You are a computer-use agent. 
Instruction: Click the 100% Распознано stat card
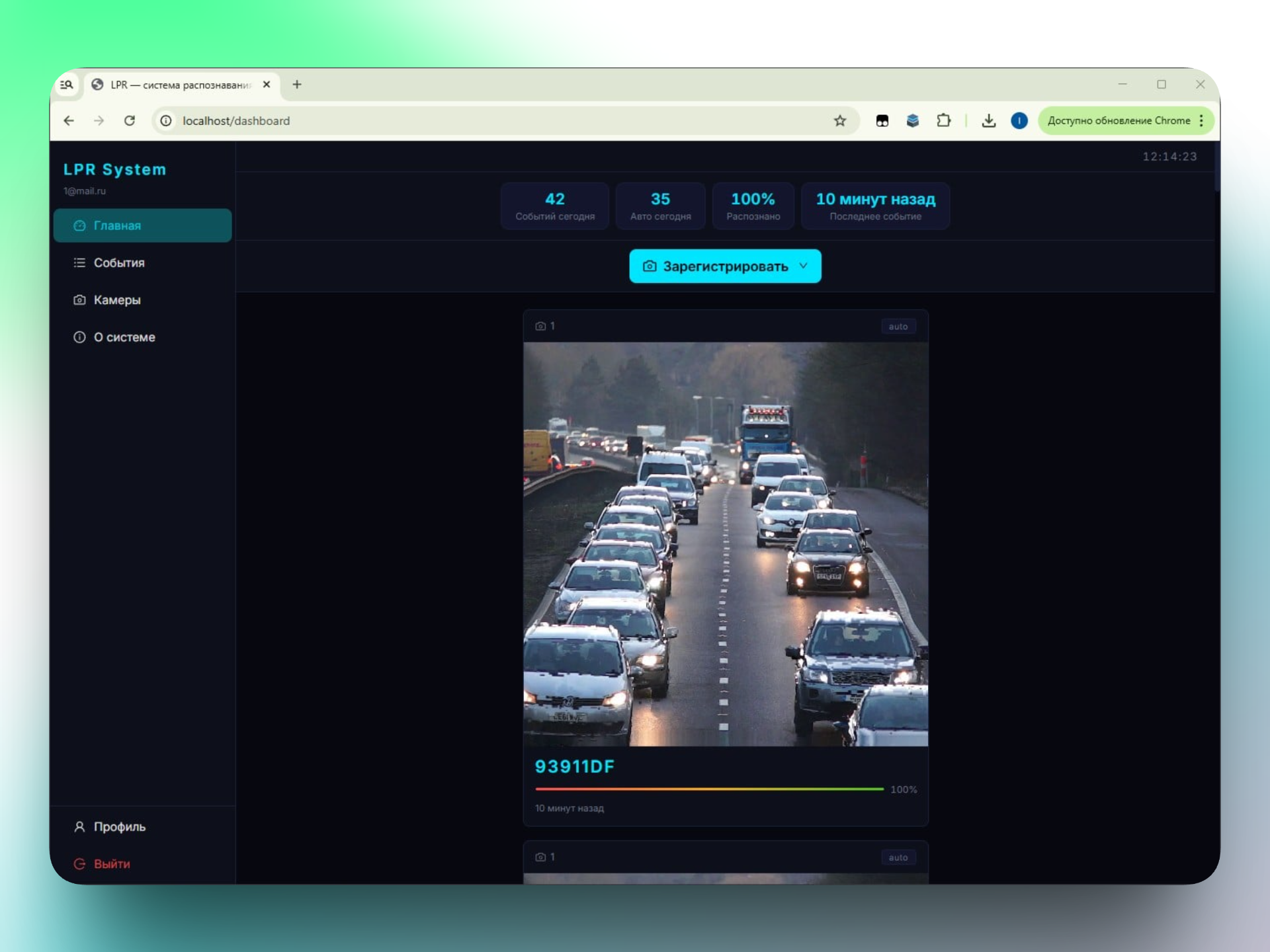[x=753, y=206]
